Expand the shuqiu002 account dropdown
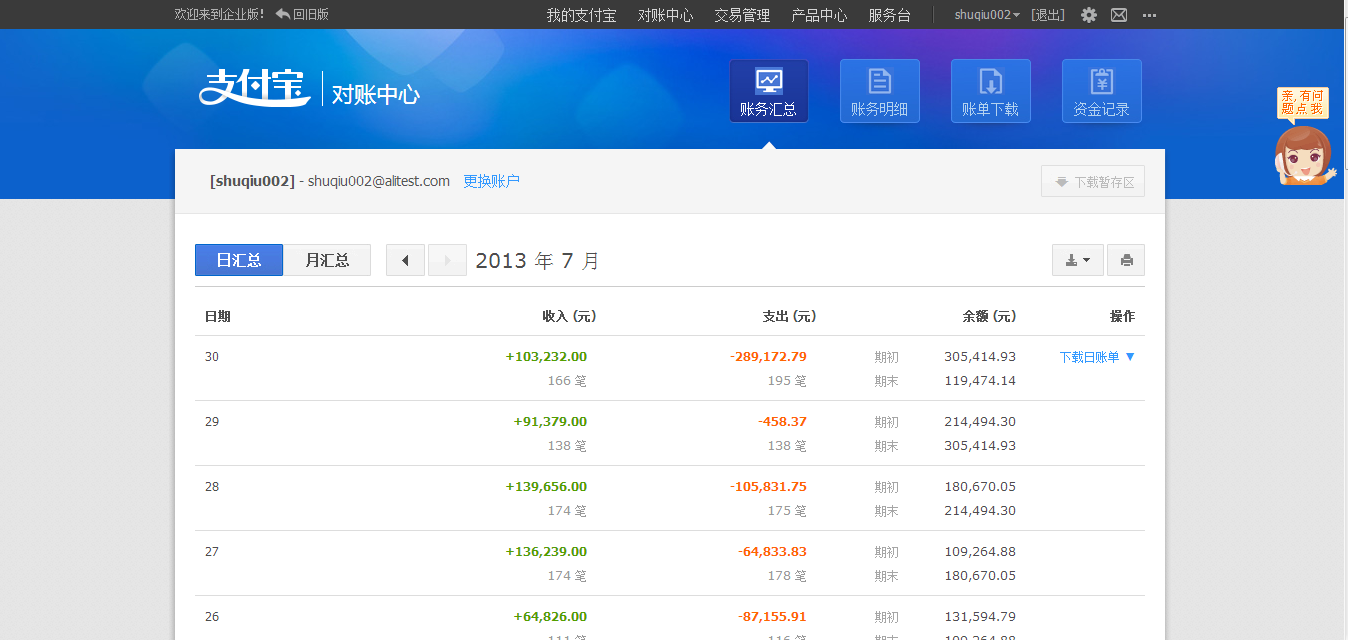 [987, 15]
